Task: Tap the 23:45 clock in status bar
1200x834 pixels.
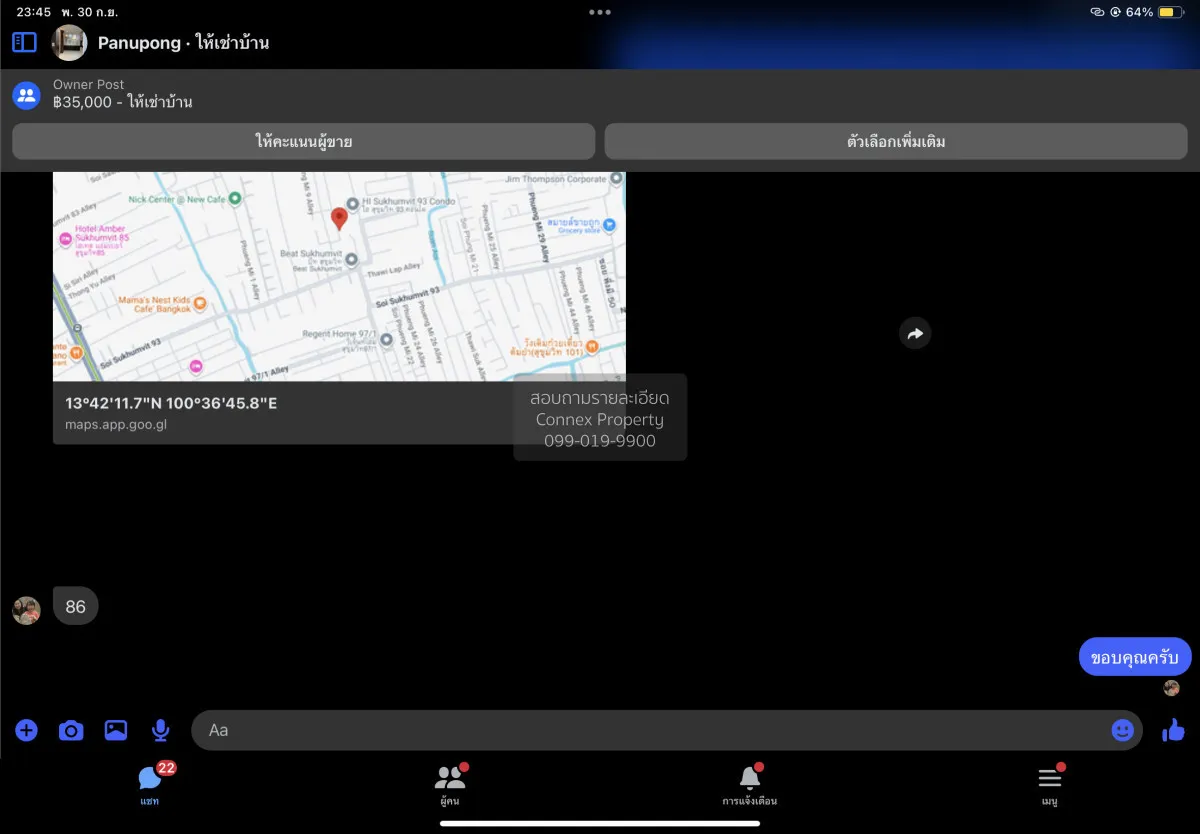Action: tap(34, 12)
